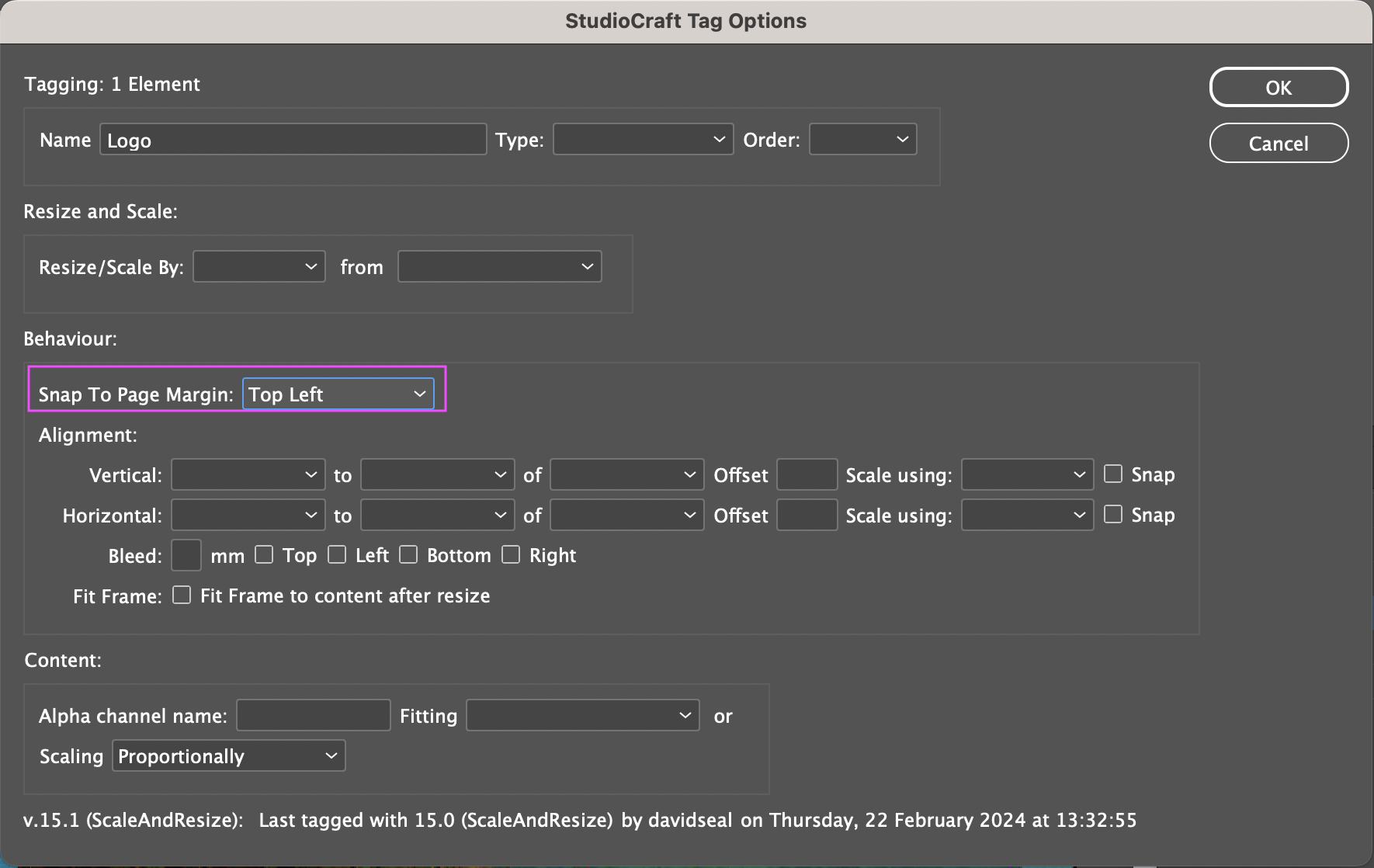This screenshot has height=868, width=1374.
Task: Open the Vertical Scale using dropdown
Action: pyautogui.click(x=1027, y=475)
